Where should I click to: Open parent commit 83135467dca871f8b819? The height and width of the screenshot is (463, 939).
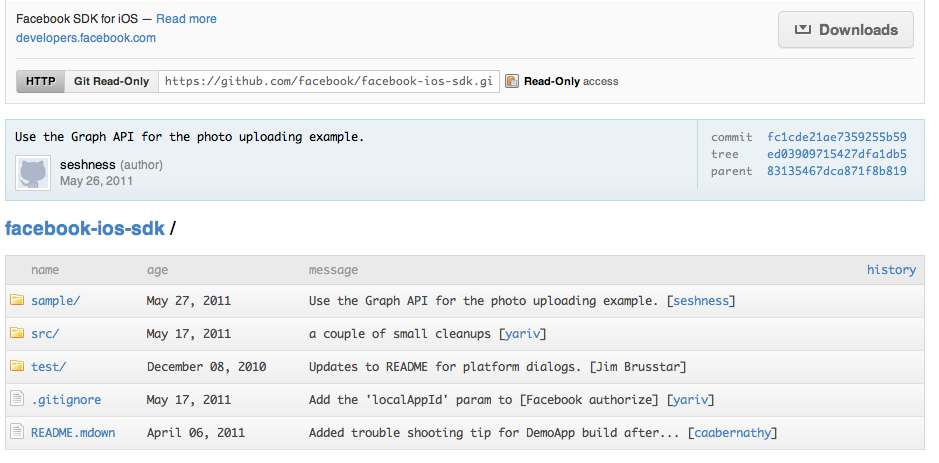(836, 171)
